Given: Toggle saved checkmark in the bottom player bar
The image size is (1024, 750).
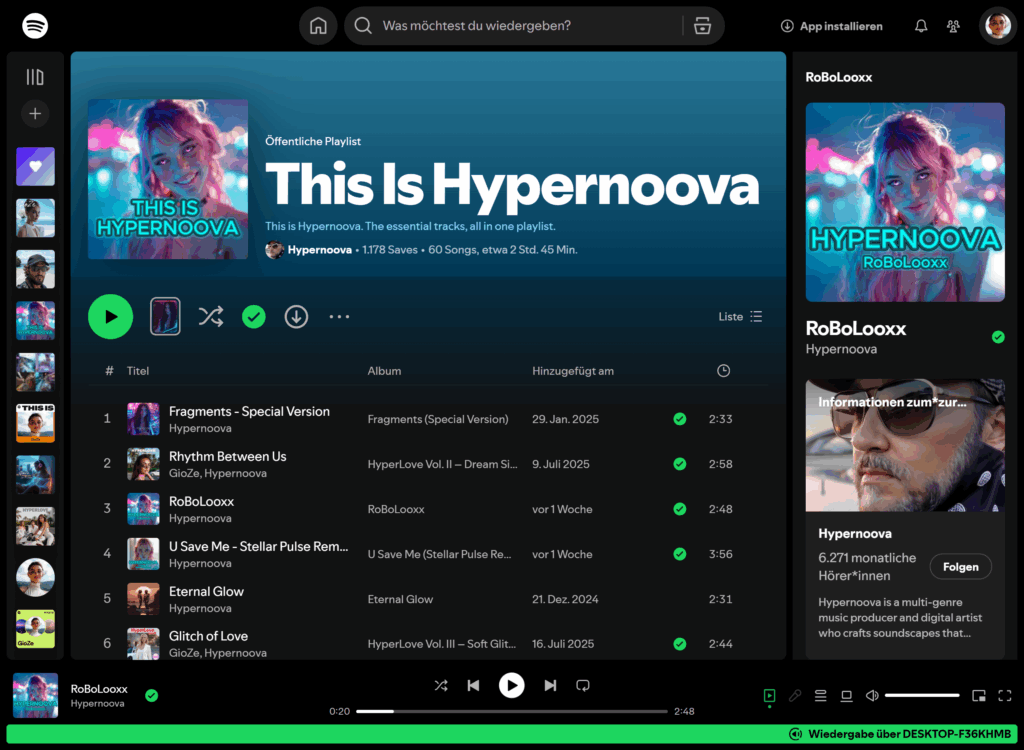Looking at the screenshot, I should click(x=152, y=696).
